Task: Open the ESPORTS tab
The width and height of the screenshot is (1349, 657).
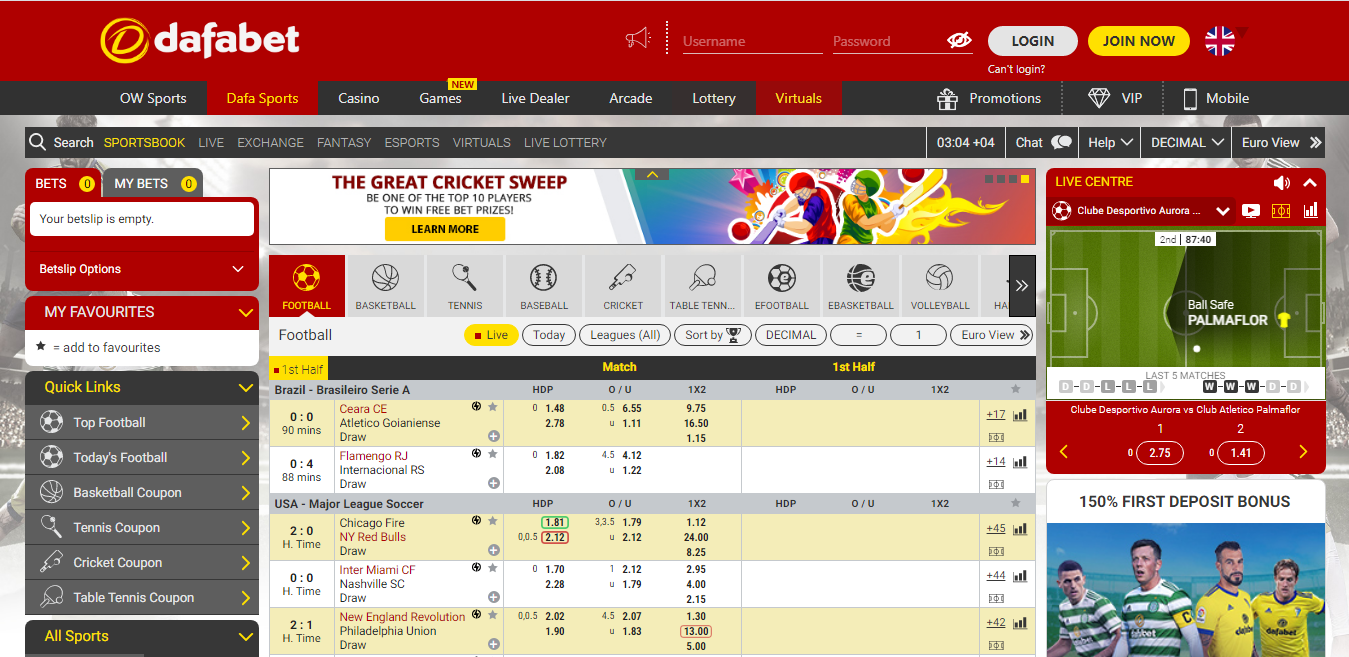Action: point(412,142)
